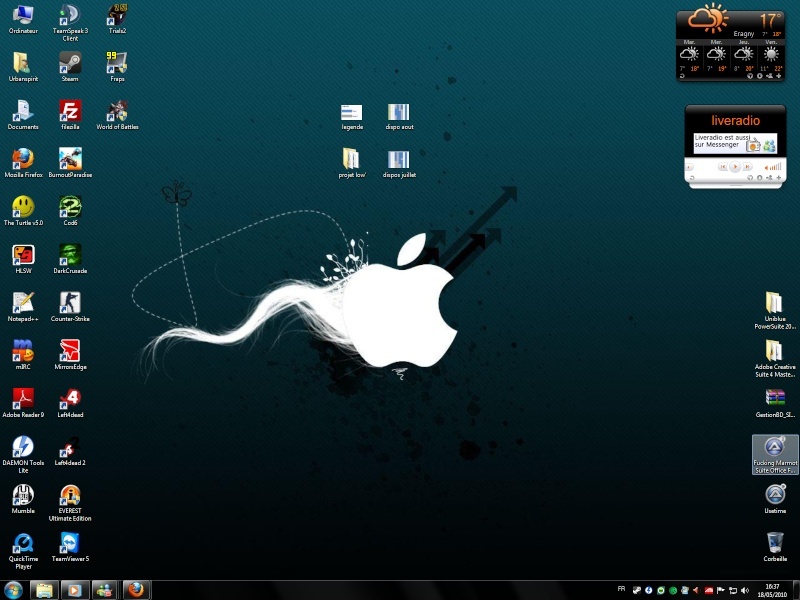Click the plus icon on weather gadget
Screen dimensions: 800x600
(x=779, y=76)
